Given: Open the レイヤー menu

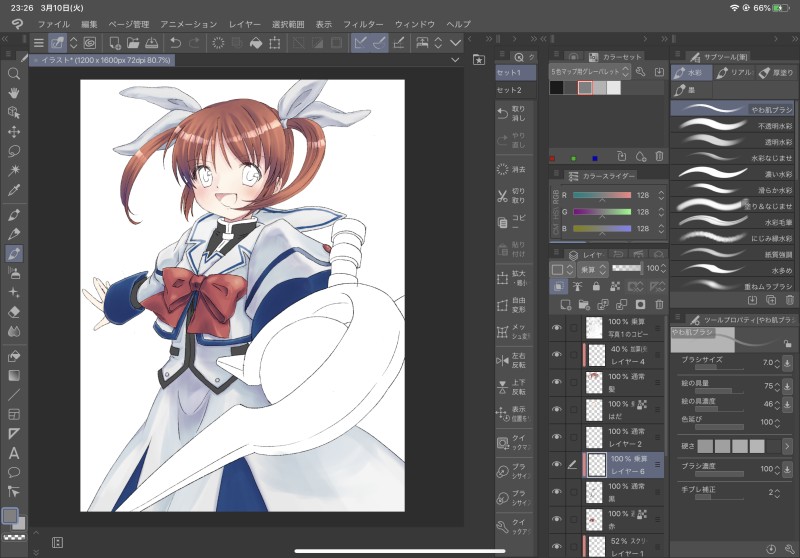Looking at the screenshot, I should click(244, 24).
